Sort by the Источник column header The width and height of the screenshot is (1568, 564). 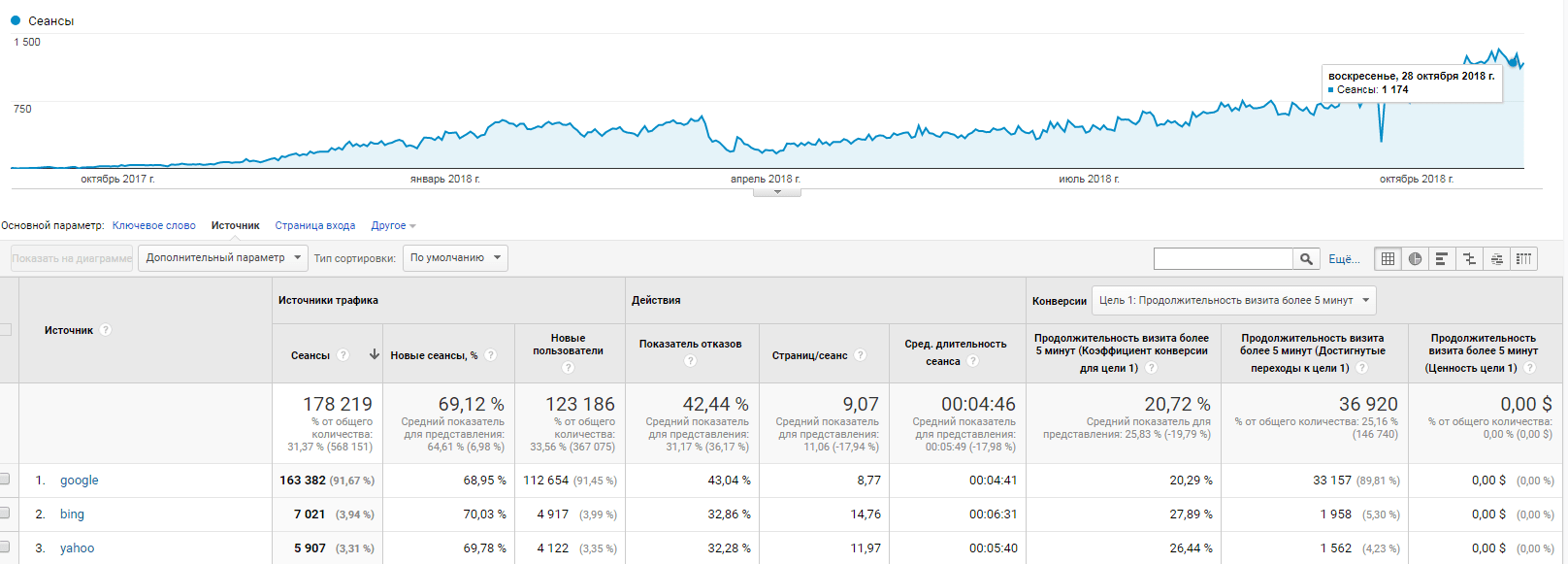[x=69, y=330]
